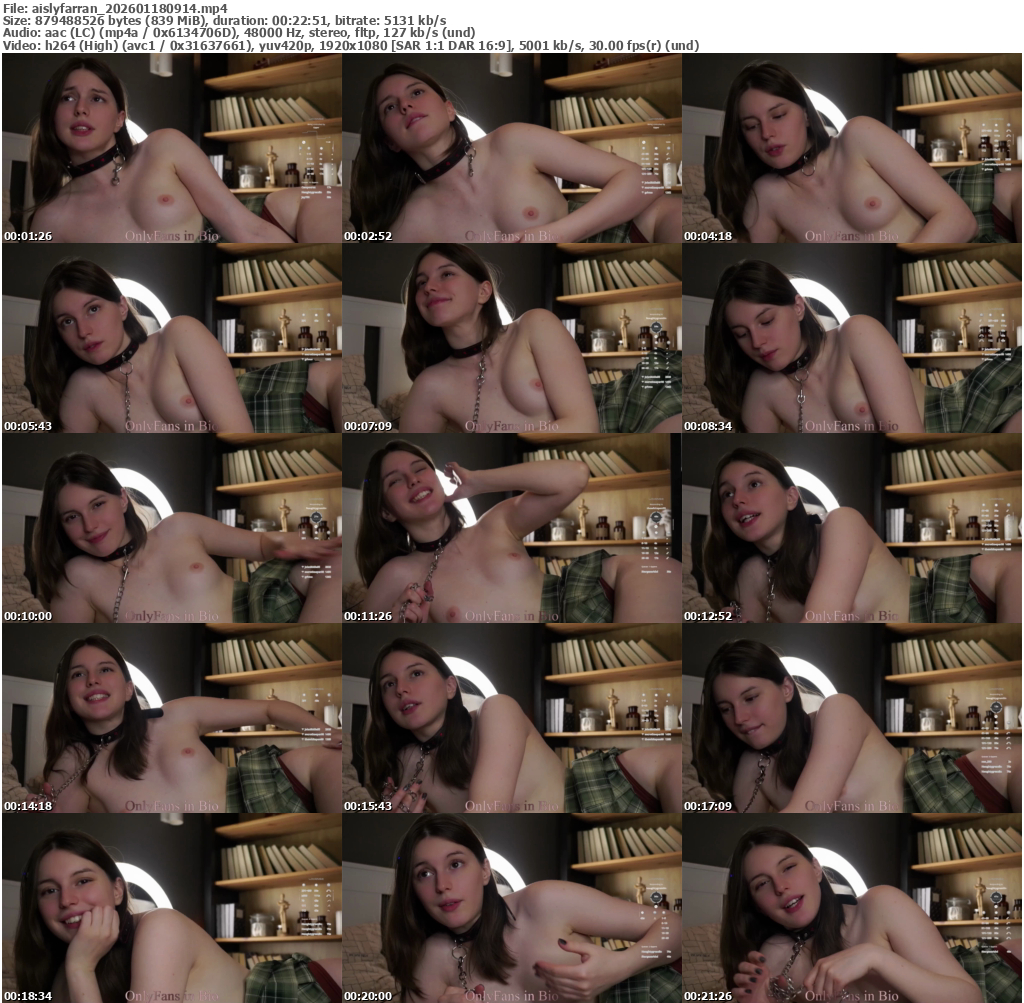Click the Size and duration info line

[x=225, y=20]
